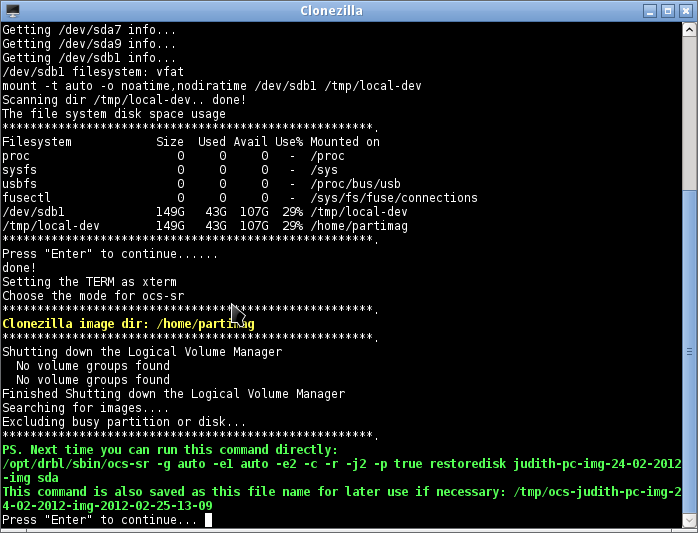Click the final 'Press "Enter" to continue...' prompt
This screenshot has height=533, width=698.
100,520
